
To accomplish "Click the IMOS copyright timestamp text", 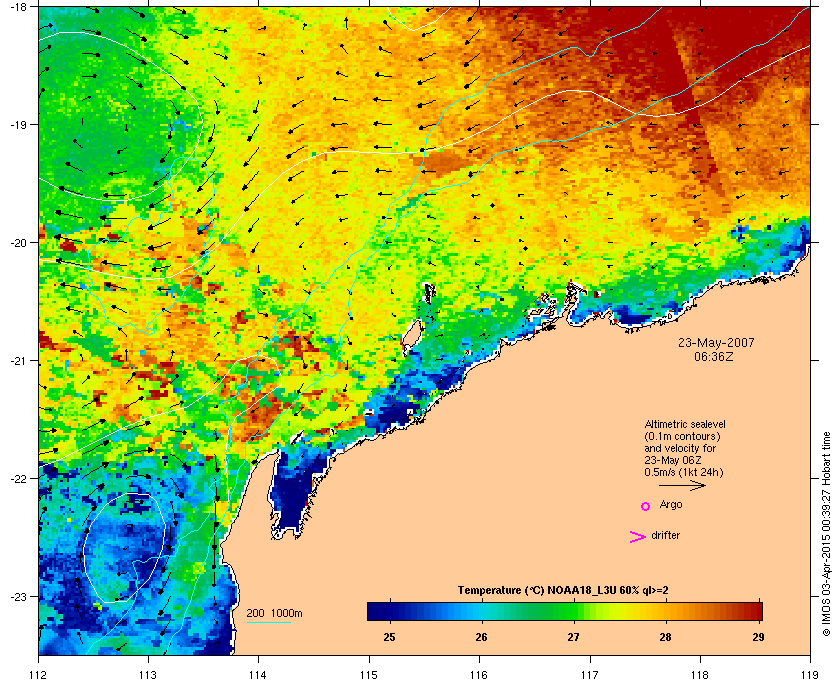I will coord(826,534).
